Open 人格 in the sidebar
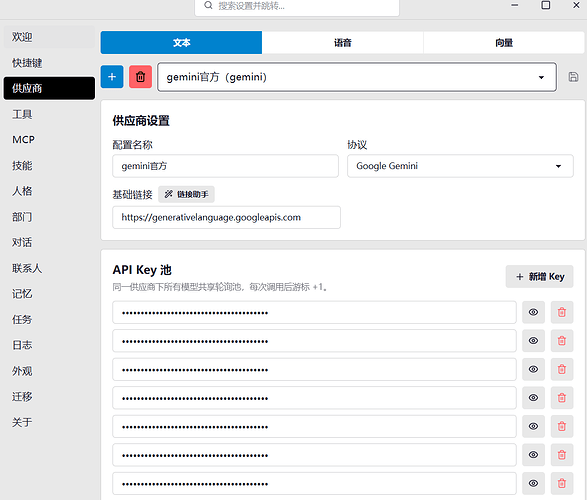The width and height of the screenshot is (587, 500). pos(49,191)
